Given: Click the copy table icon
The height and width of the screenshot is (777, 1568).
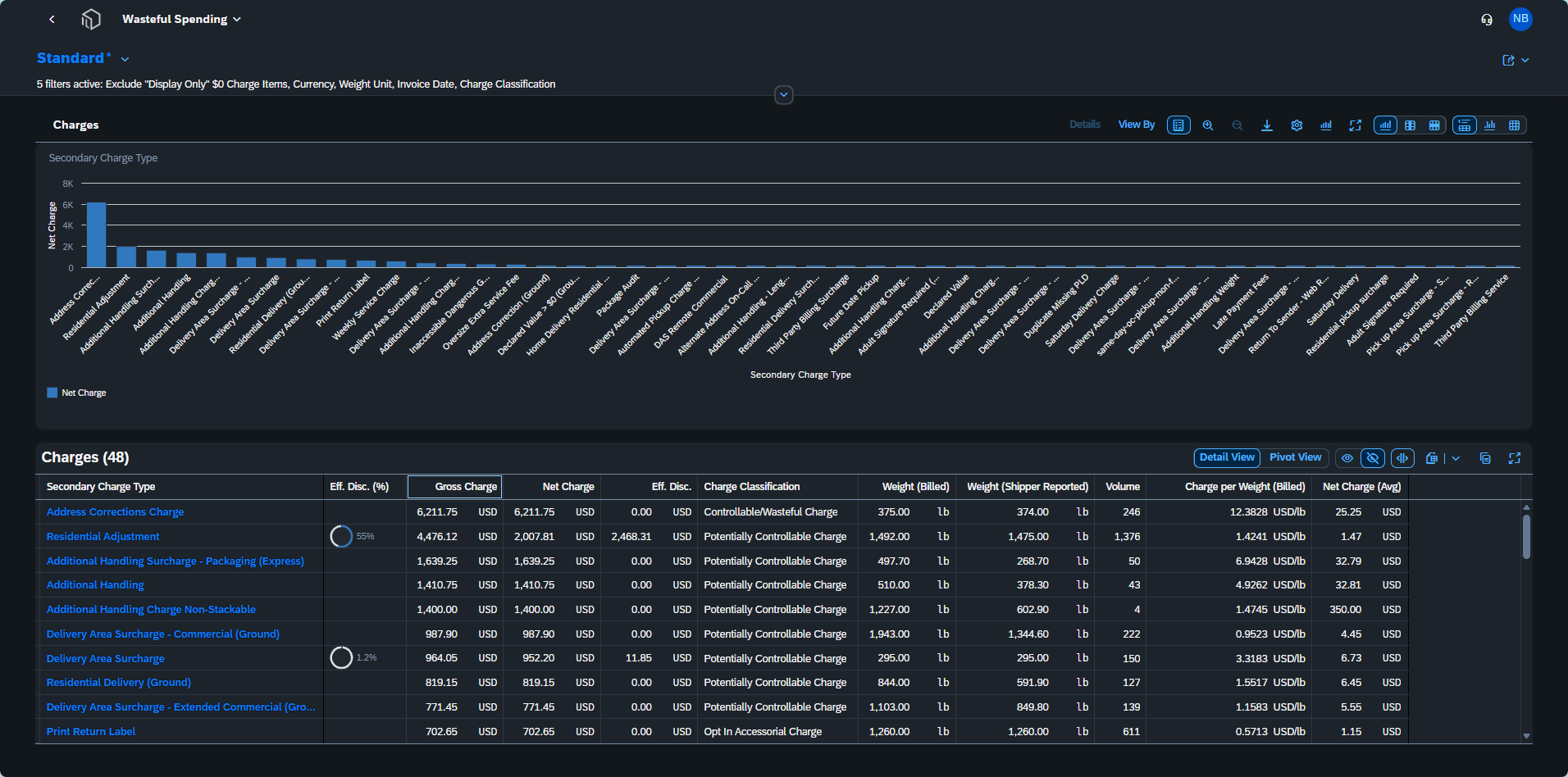Looking at the screenshot, I should tap(1485, 458).
